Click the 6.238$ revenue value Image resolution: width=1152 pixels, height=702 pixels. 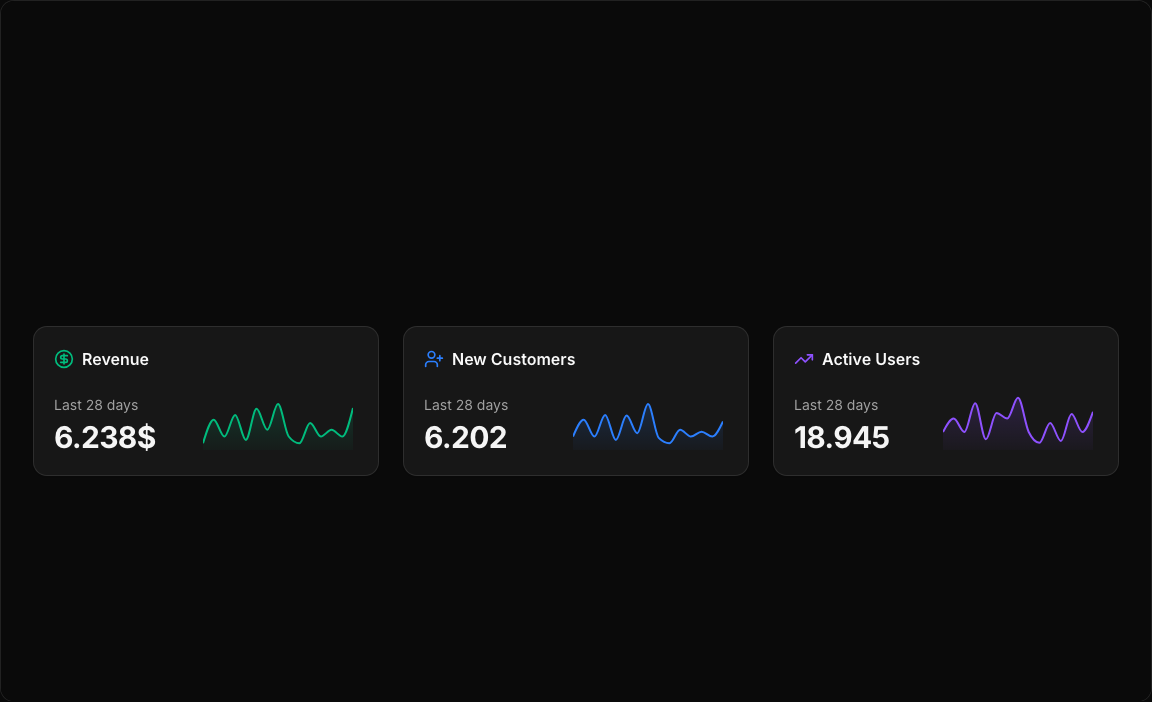[x=105, y=437]
